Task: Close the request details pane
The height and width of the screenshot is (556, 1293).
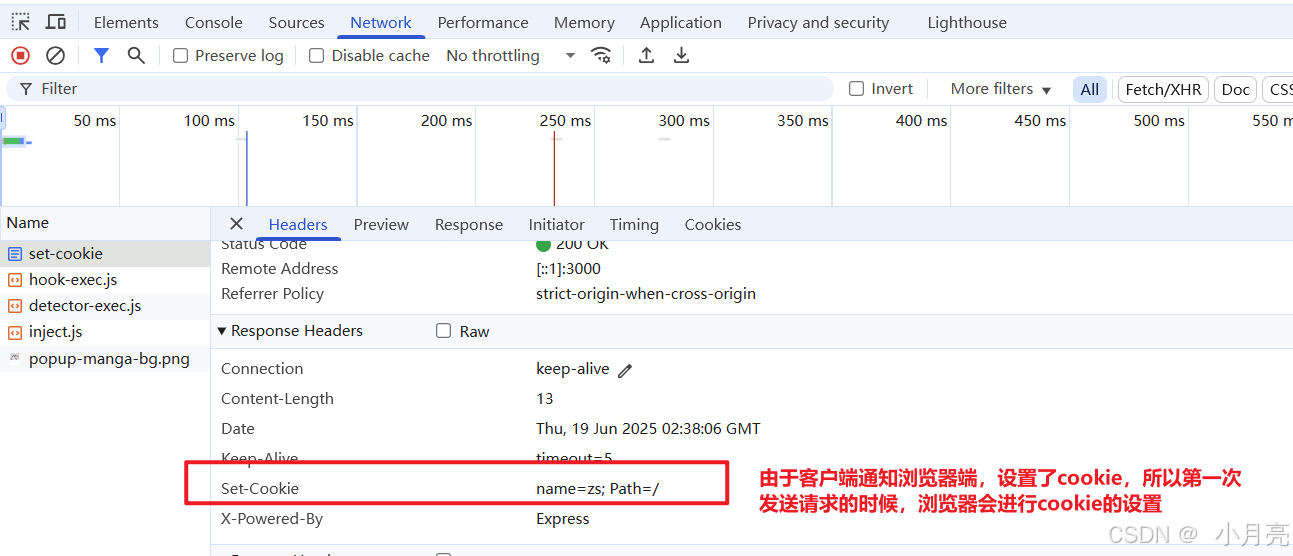Action: 236,224
